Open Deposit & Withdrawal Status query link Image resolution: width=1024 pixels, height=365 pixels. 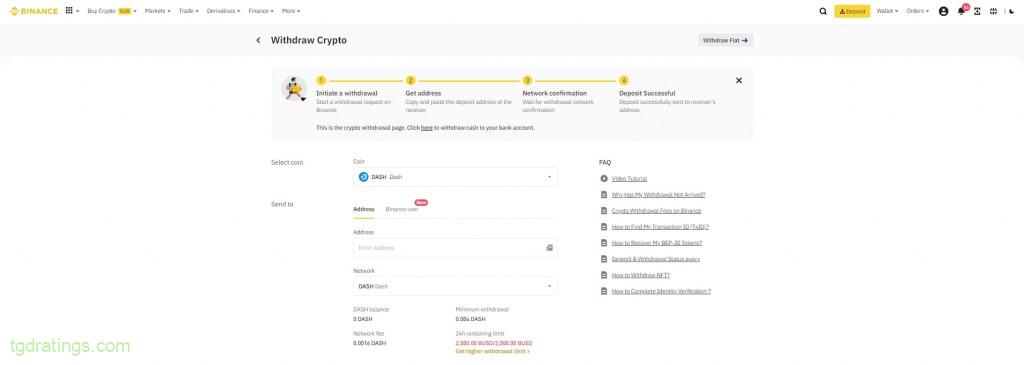pos(656,259)
